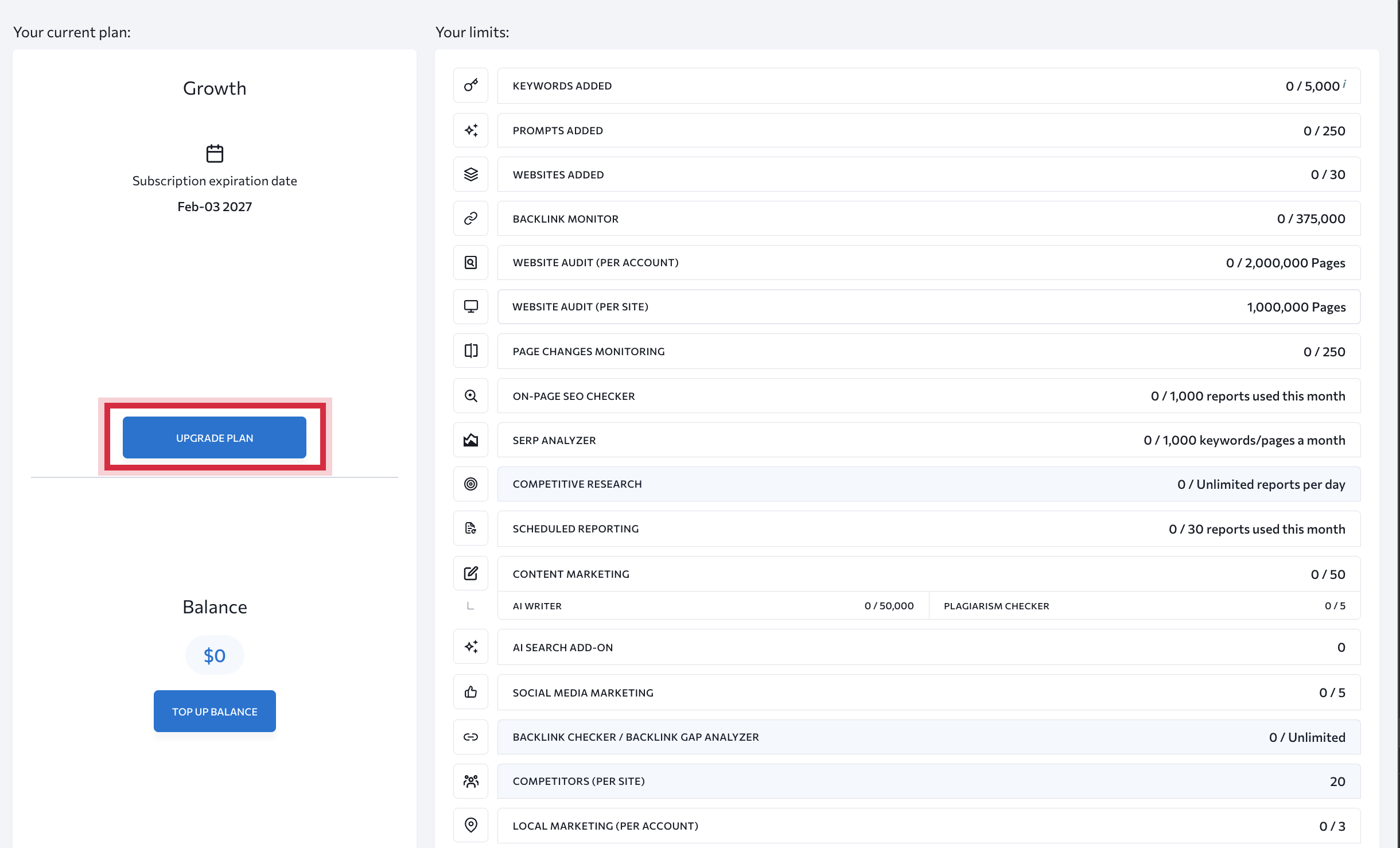Click the key icon beside Keywords Added

pos(470,85)
